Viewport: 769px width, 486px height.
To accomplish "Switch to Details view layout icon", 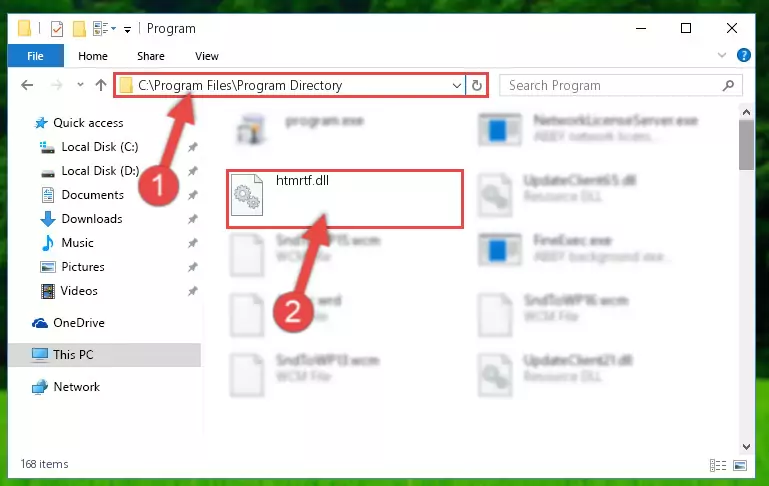I will (718, 465).
